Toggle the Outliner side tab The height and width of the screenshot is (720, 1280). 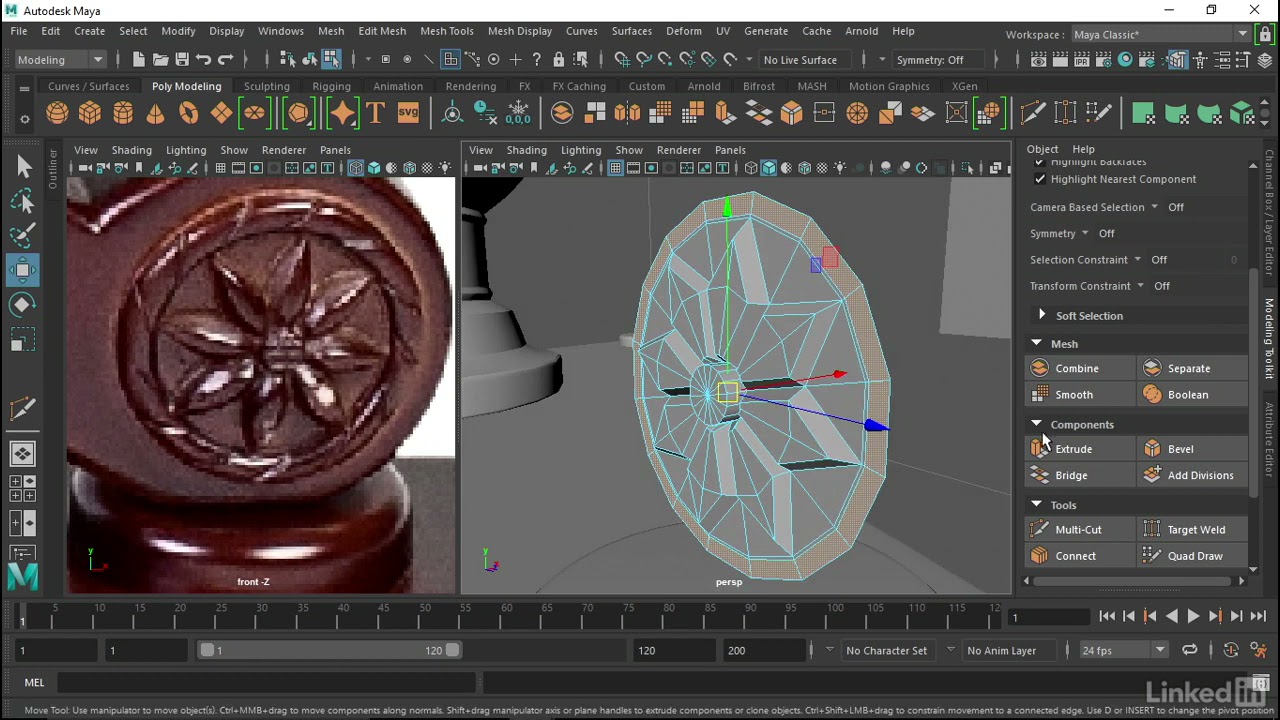tap(53, 170)
